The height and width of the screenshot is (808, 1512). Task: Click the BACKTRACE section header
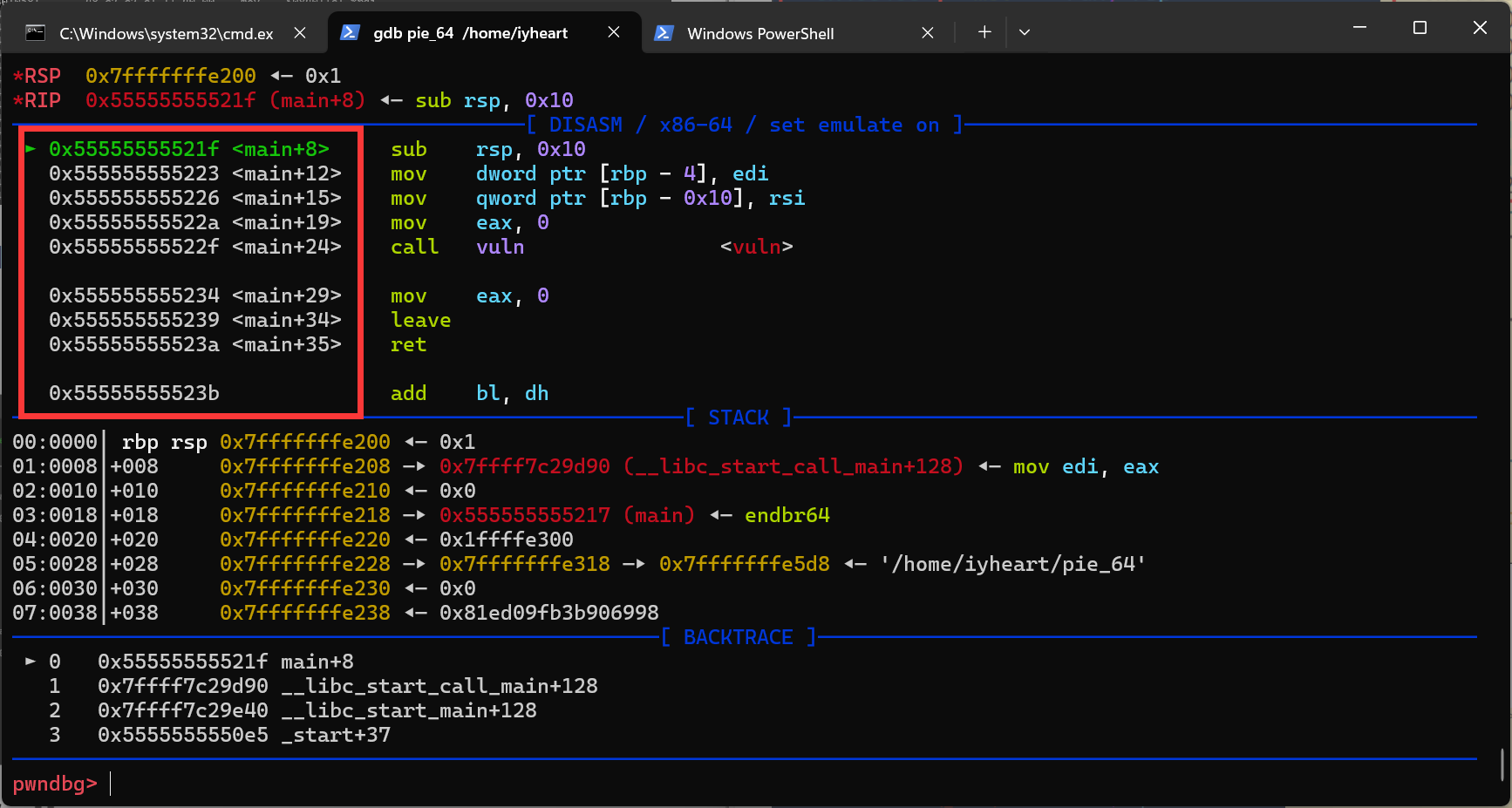739,637
